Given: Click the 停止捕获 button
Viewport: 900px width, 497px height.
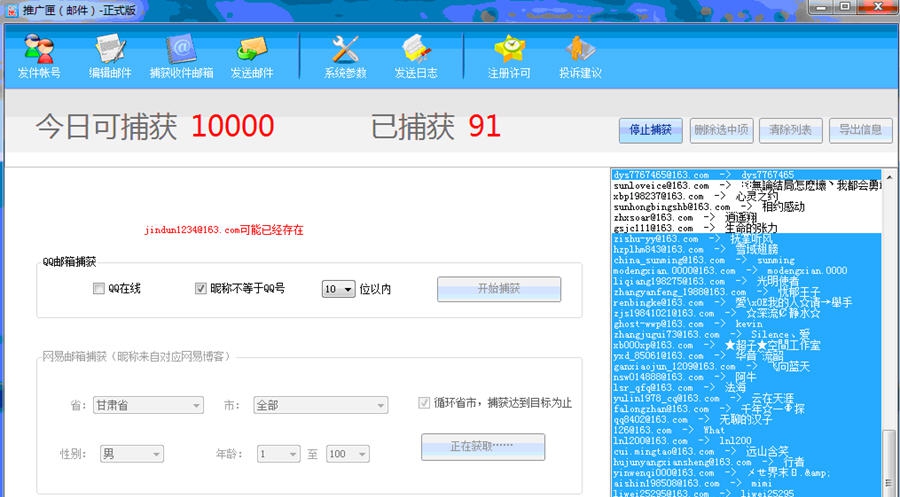Looking at the screenshot, I should pyautogui.click(x=650, y=130).
